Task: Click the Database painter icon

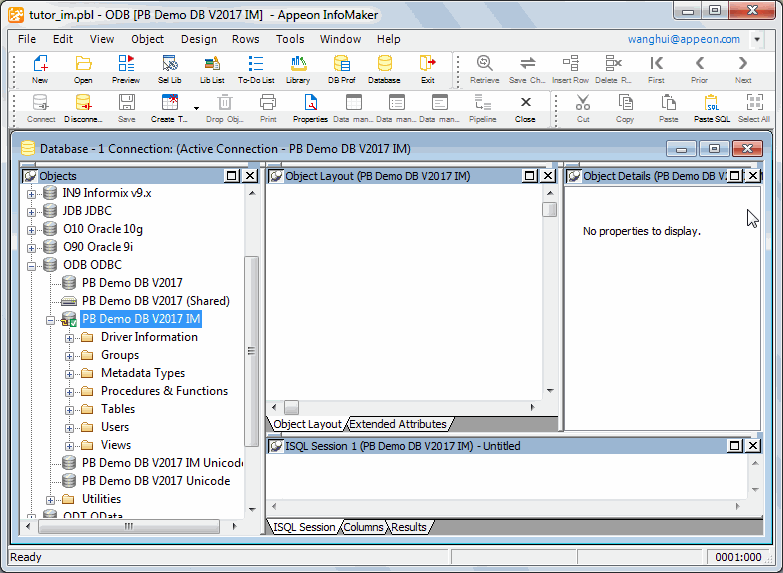Action: click(384, 69)
